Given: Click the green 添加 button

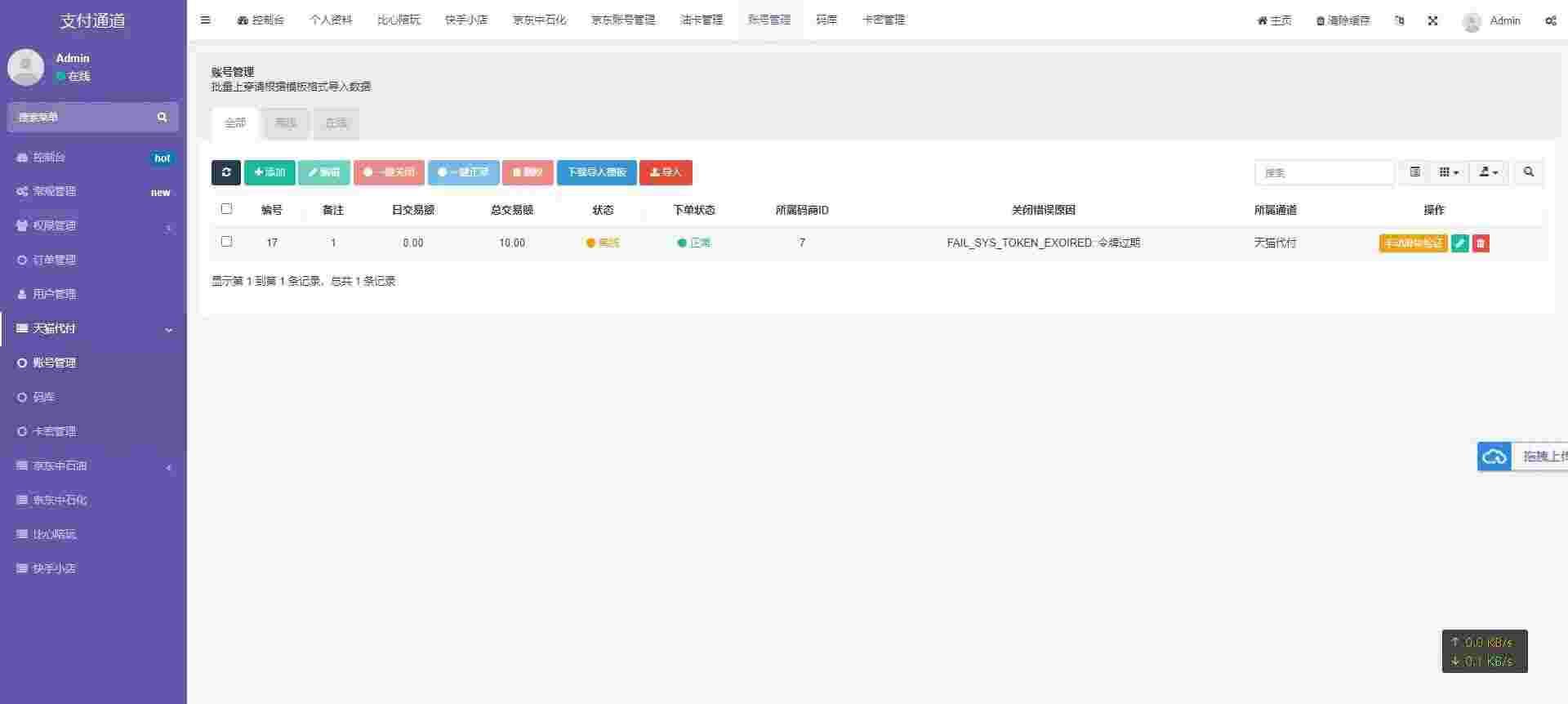Looking at the screenshot, I should coord(269,172).
